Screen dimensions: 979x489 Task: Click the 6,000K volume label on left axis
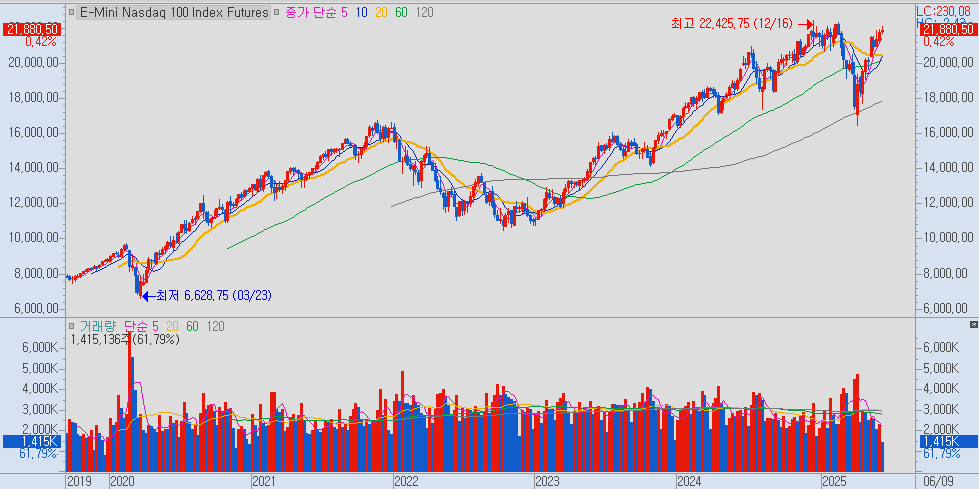coord(41,347)
